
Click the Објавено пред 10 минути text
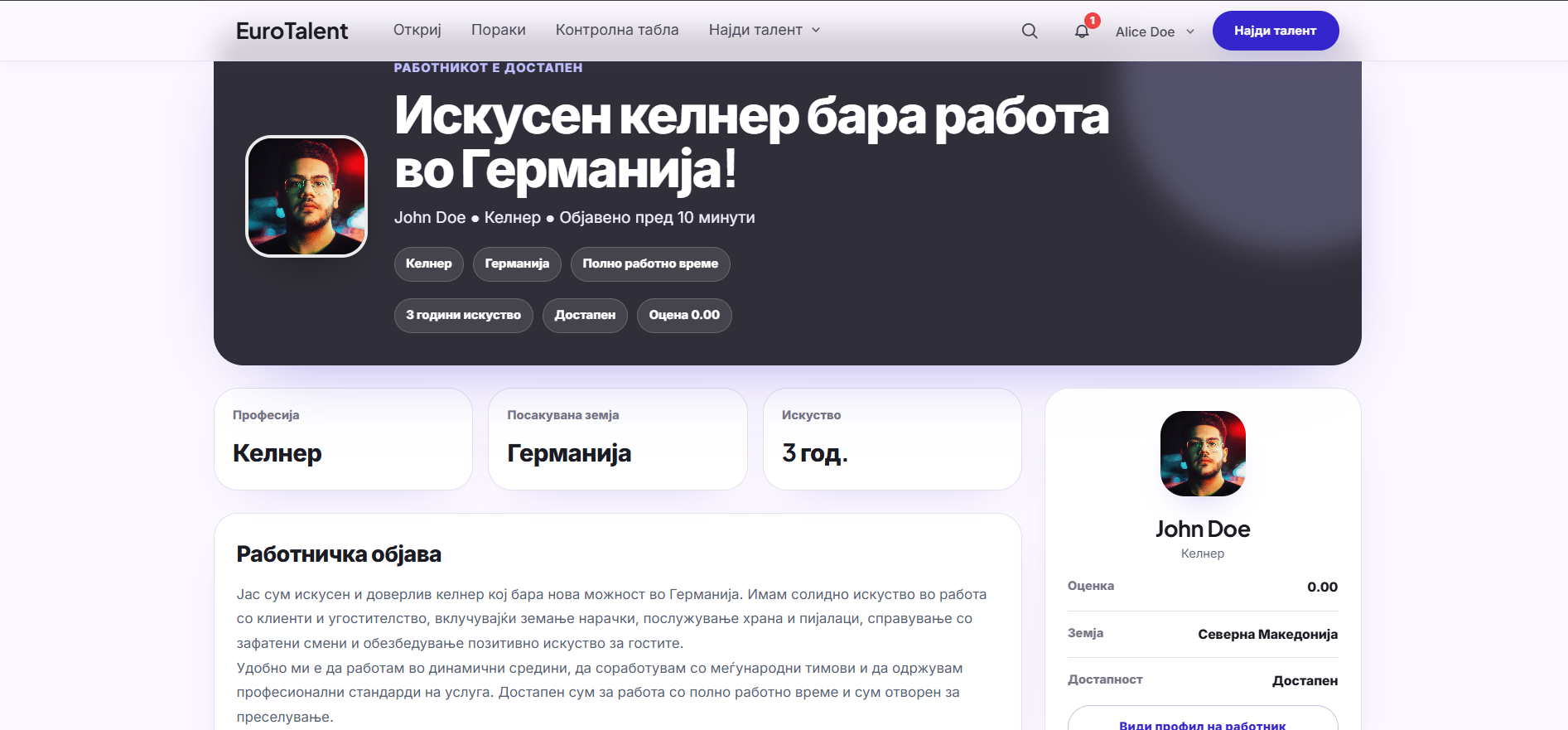point(657,217)
